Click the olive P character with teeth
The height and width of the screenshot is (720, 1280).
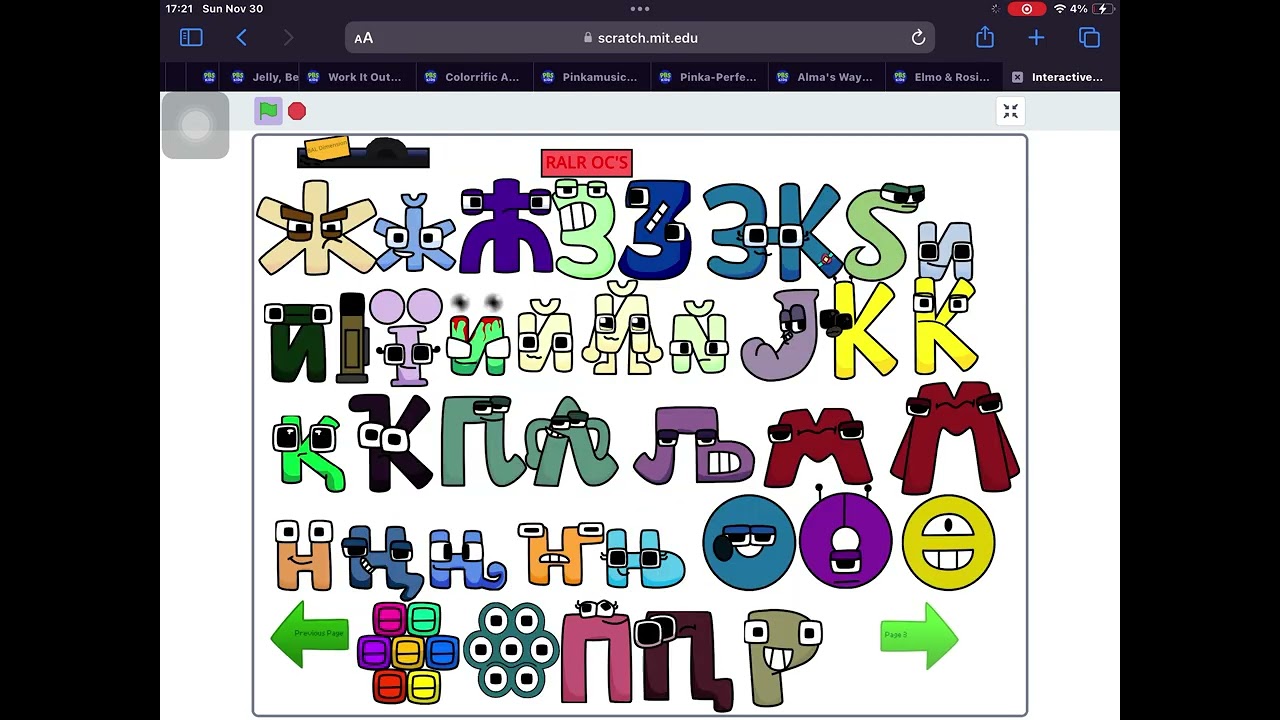click(781, 657)
